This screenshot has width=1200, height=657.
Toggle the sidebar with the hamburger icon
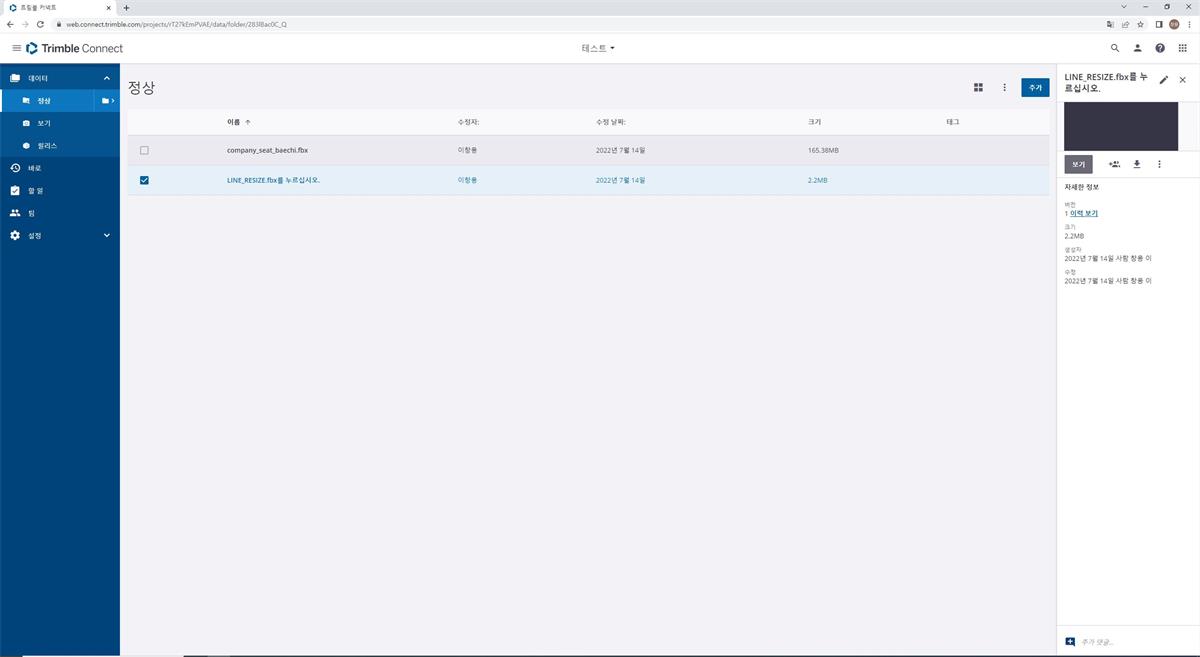16,47
